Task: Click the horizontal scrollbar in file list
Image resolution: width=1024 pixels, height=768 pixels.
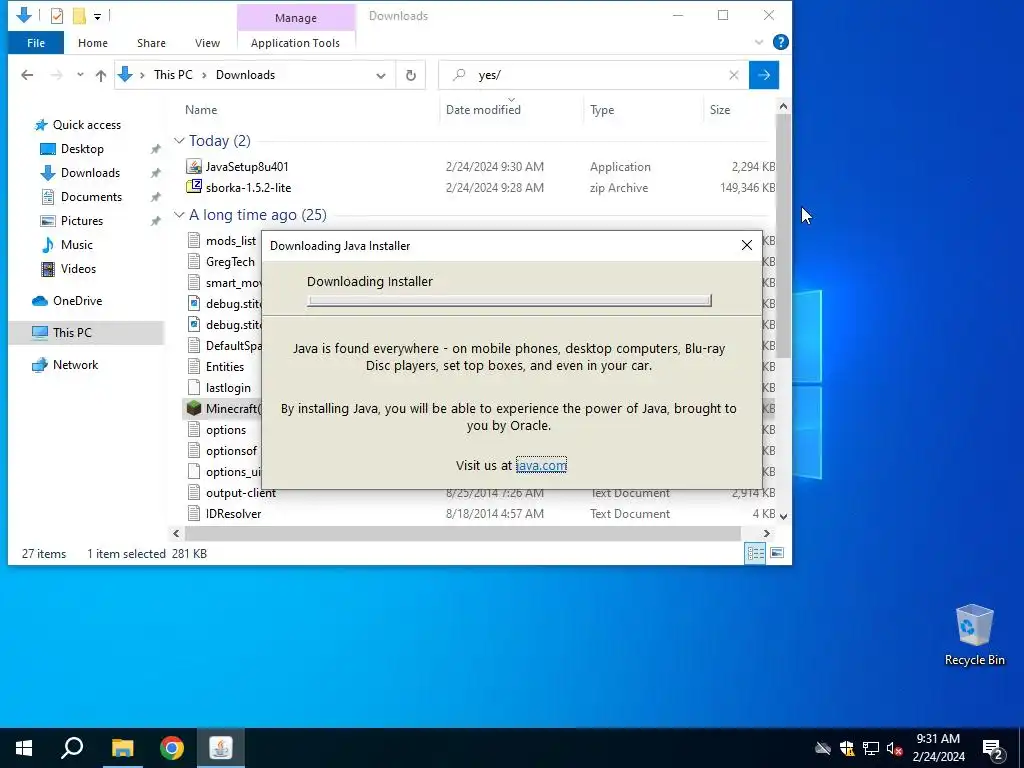Action: tap(462, 534)
